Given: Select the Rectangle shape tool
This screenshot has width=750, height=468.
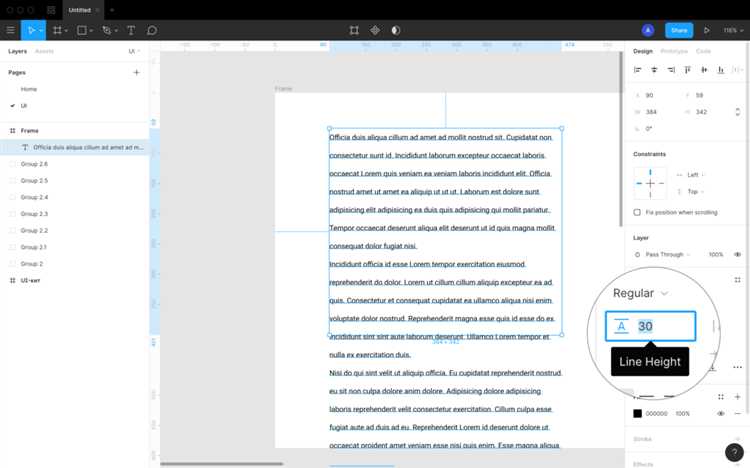Looking at the screenshot, I should pos(82,30).
